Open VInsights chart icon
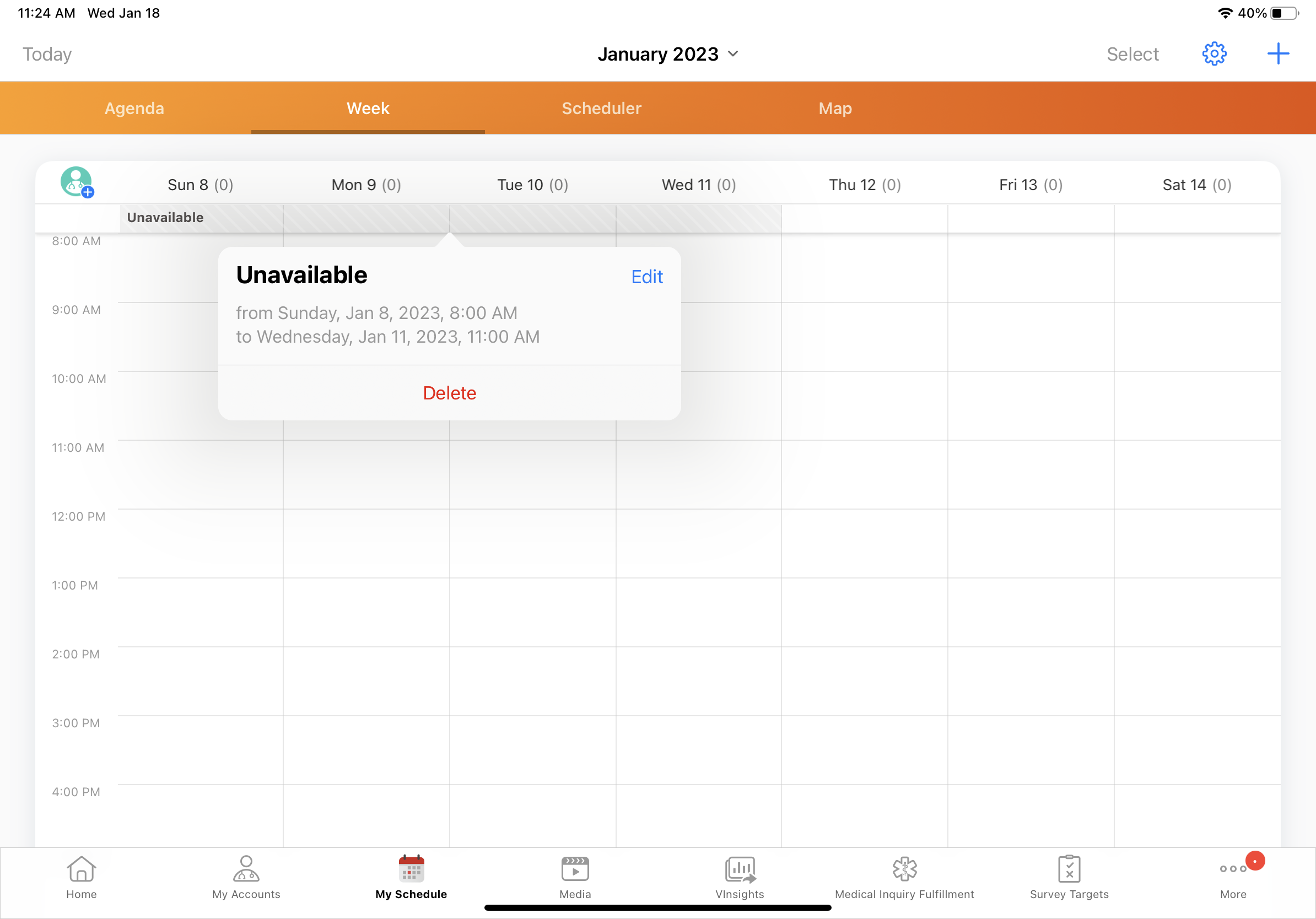 (740, 877)
